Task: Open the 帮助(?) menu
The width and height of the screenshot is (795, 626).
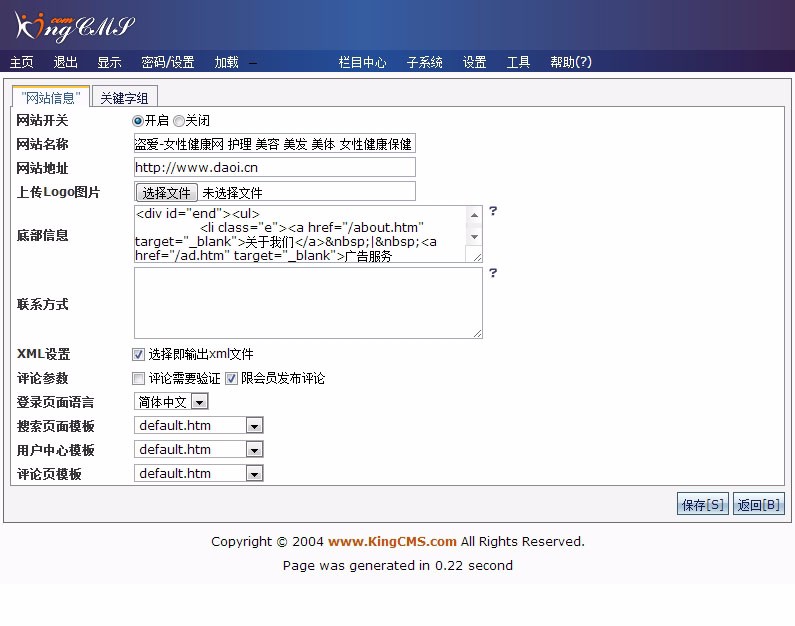Action: pyautogui.click(x=571, y=62)
